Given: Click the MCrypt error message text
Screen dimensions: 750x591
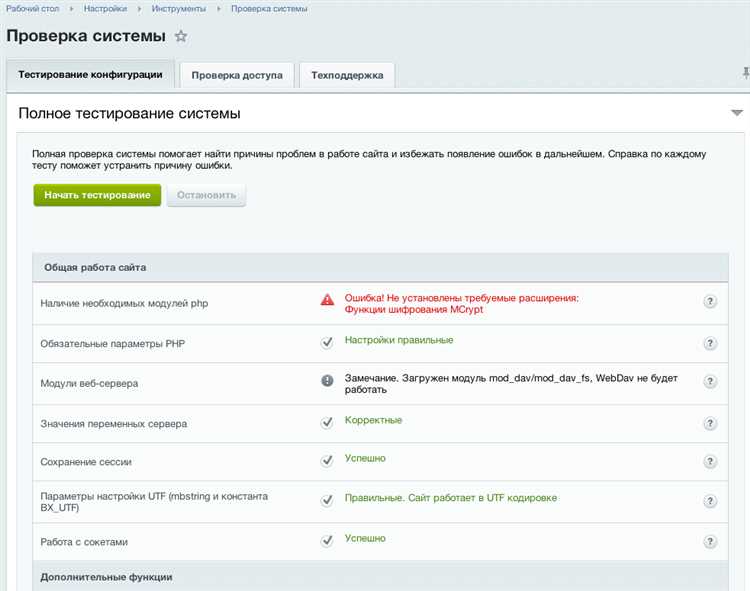Looking at the screenshot, I should point(462,304).
